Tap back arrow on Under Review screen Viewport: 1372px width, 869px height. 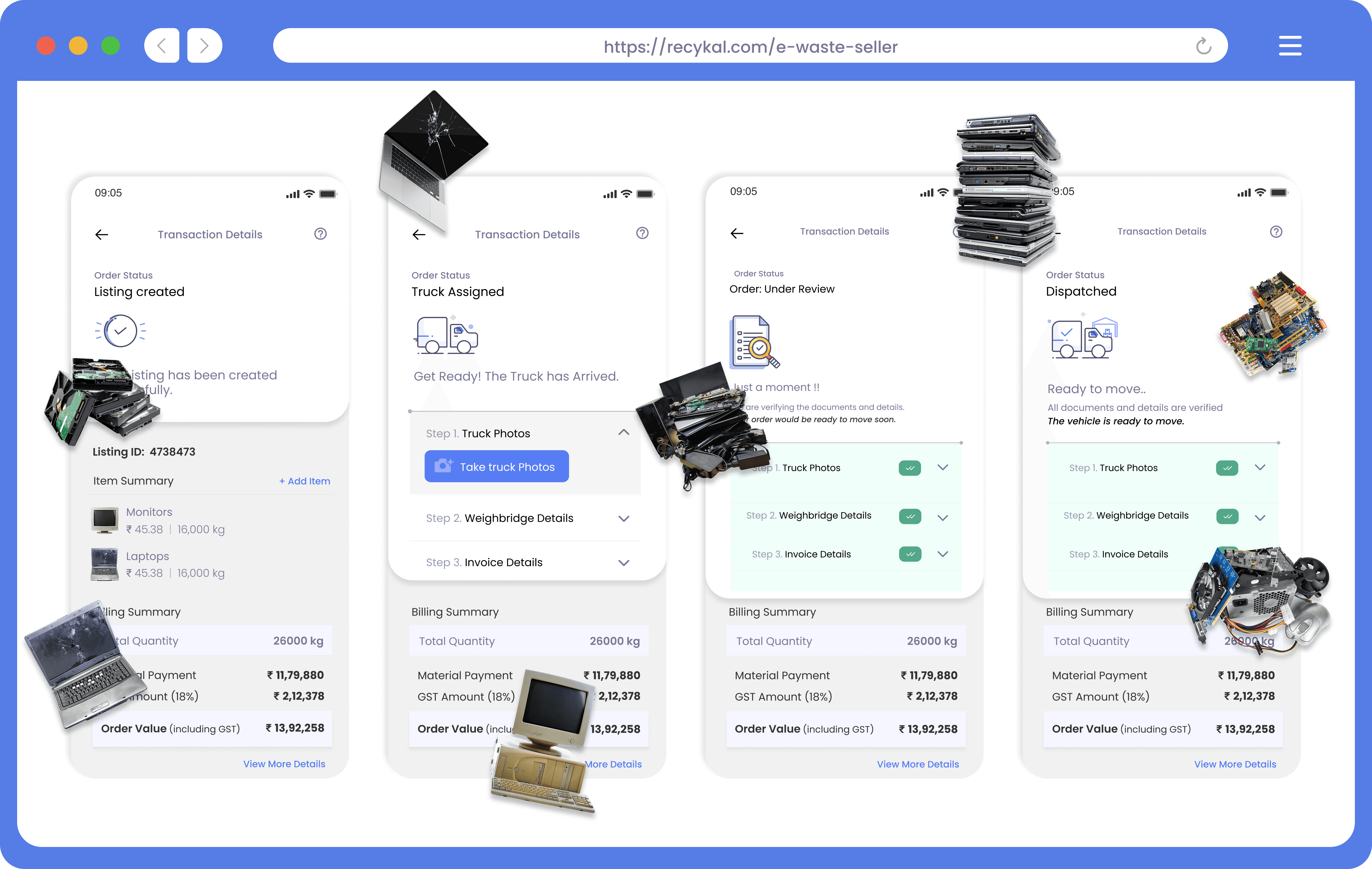point(737,233)
